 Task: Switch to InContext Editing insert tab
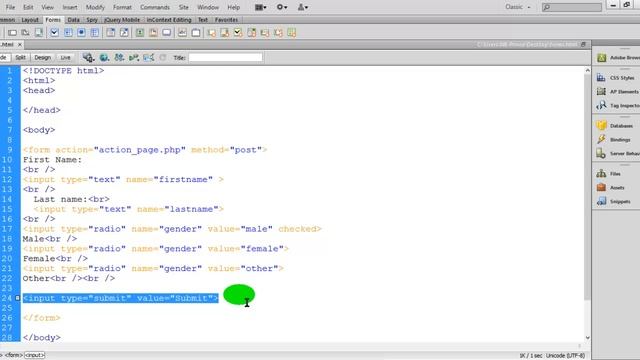click(x=169, y=20)
